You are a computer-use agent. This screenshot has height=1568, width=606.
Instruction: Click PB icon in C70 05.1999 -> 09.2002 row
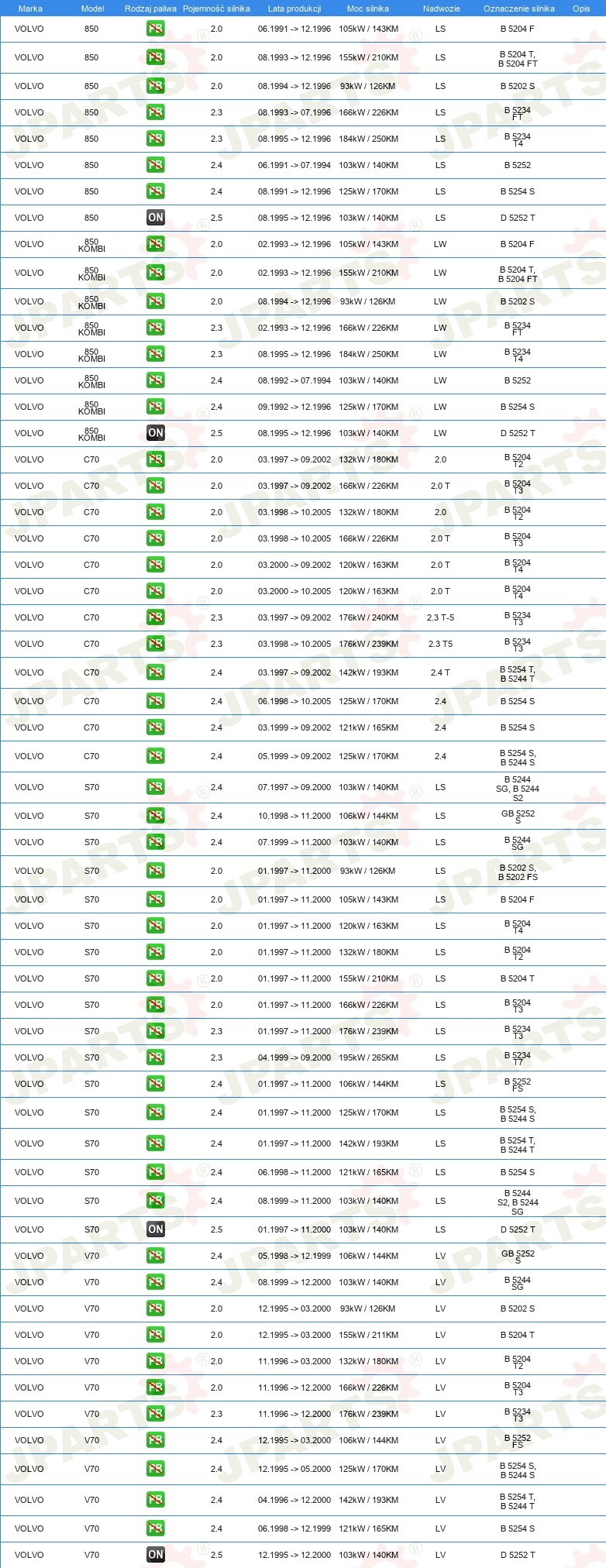point(156,756)
